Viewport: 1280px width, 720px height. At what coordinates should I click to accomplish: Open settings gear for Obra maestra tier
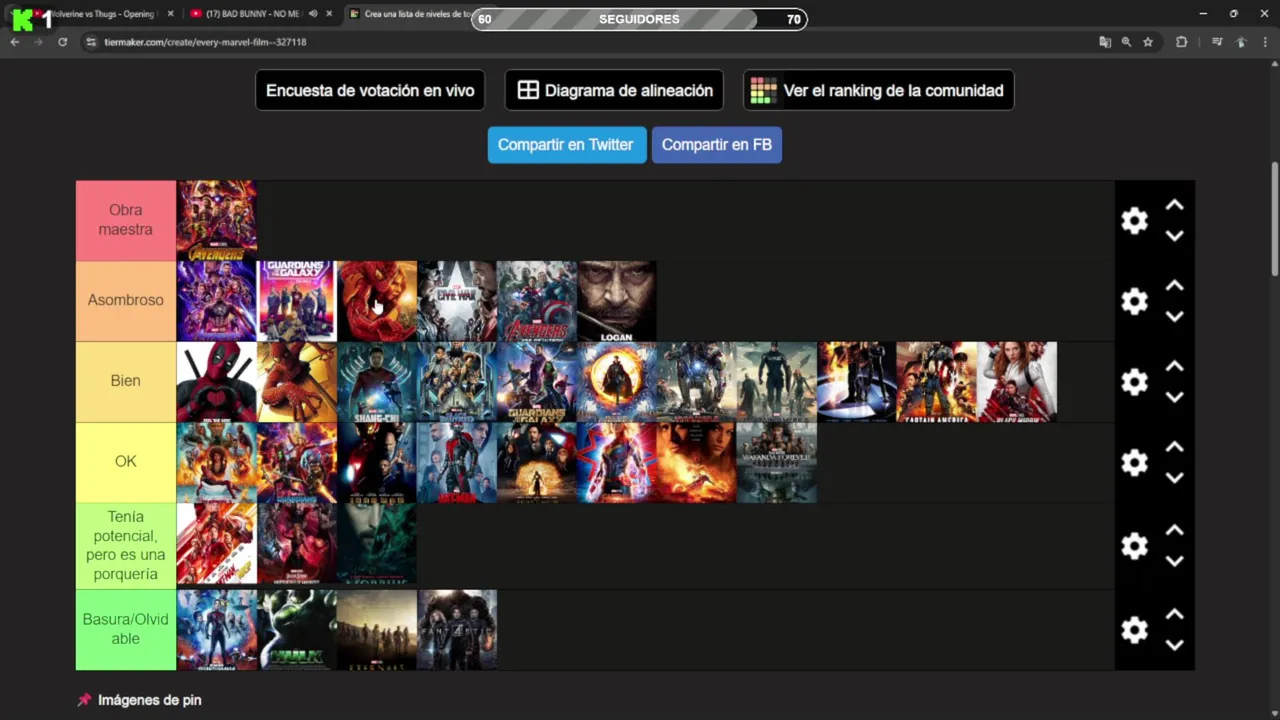[x=1134, y=220]
